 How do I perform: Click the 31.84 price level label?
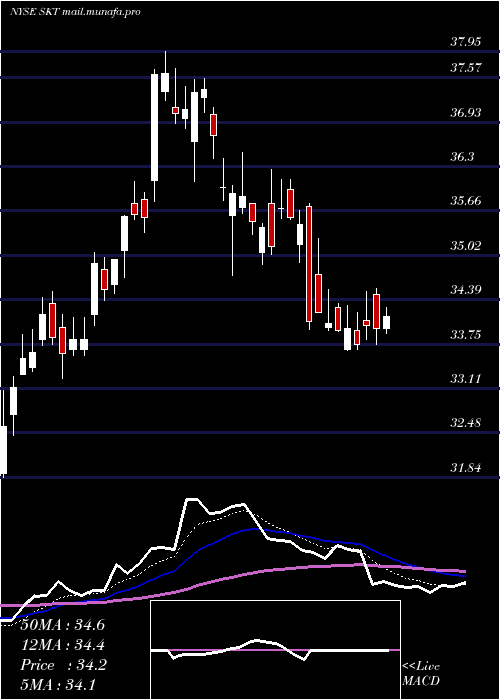click(465, 467)
